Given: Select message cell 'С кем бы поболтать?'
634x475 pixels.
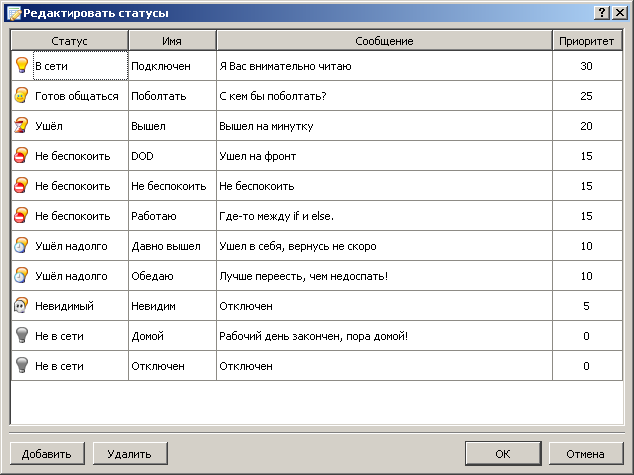Looking at the screenshot, I should 384,96.
